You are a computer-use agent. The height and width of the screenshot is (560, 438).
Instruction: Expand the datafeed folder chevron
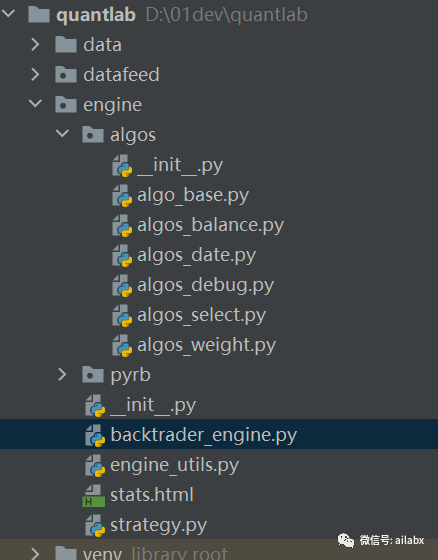point(35,75)
